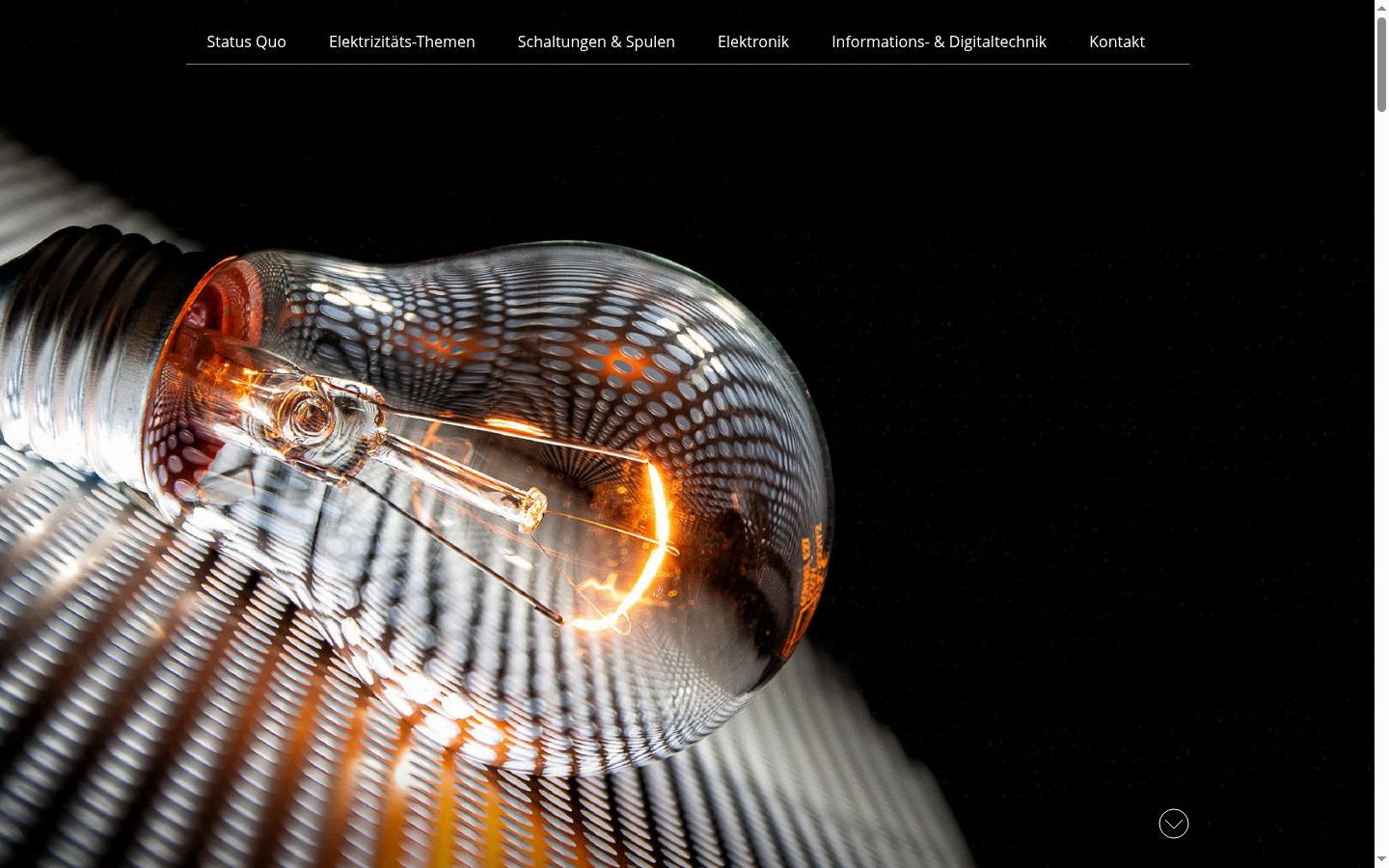Go to the Elektronik page

coord(753,41)
